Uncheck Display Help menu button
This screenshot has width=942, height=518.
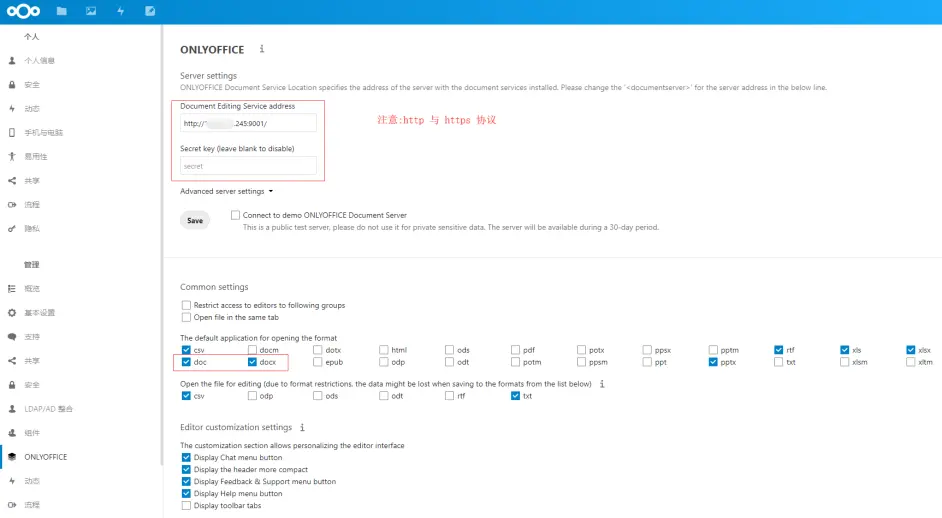click(186, 493)
